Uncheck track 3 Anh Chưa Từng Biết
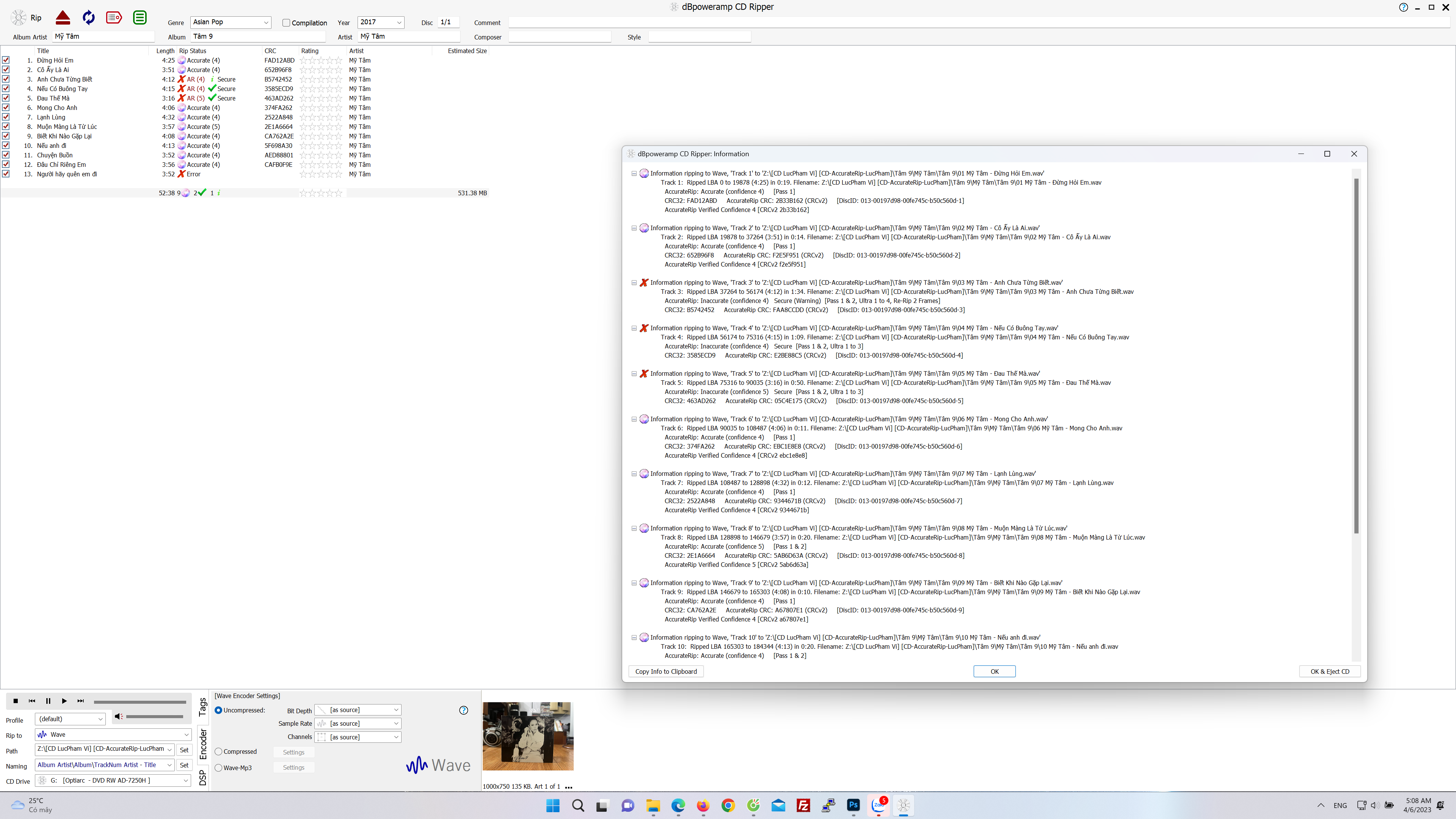The width and height of the screenshot is (1456, 819). point(6,79)
